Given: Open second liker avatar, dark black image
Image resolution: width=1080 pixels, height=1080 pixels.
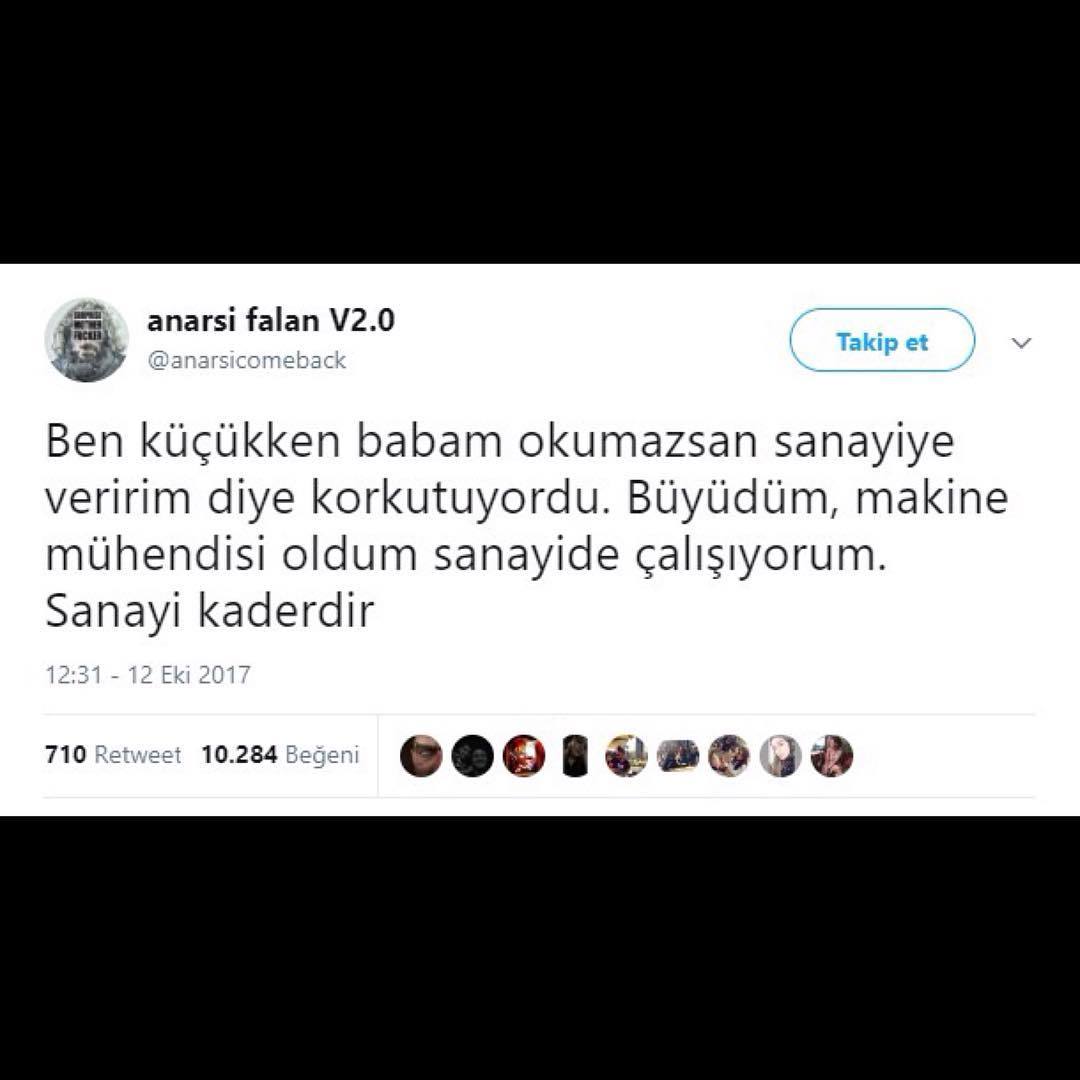Looking at the screenshot, I should (x=472, y=756).
